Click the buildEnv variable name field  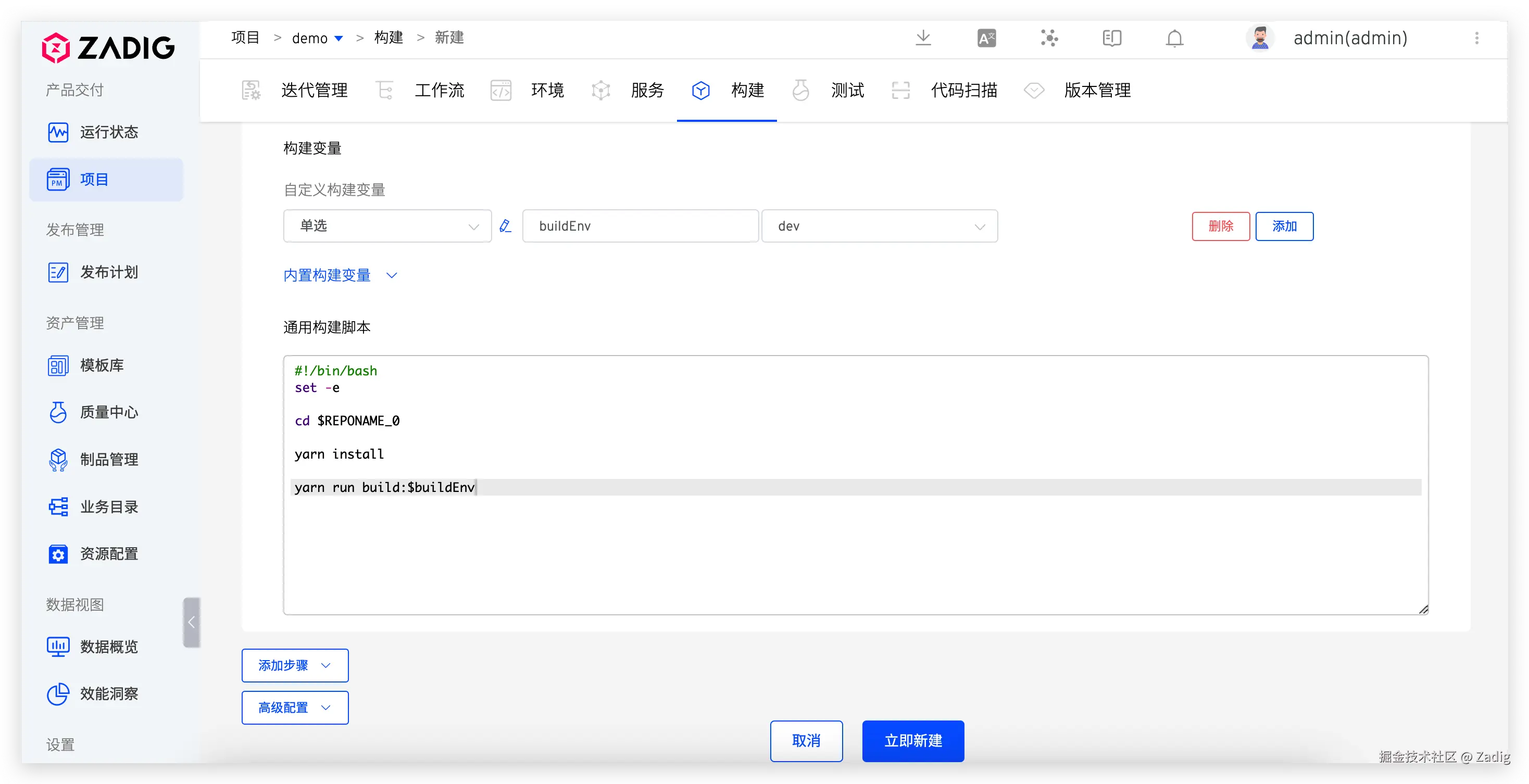tap(640, 226)
